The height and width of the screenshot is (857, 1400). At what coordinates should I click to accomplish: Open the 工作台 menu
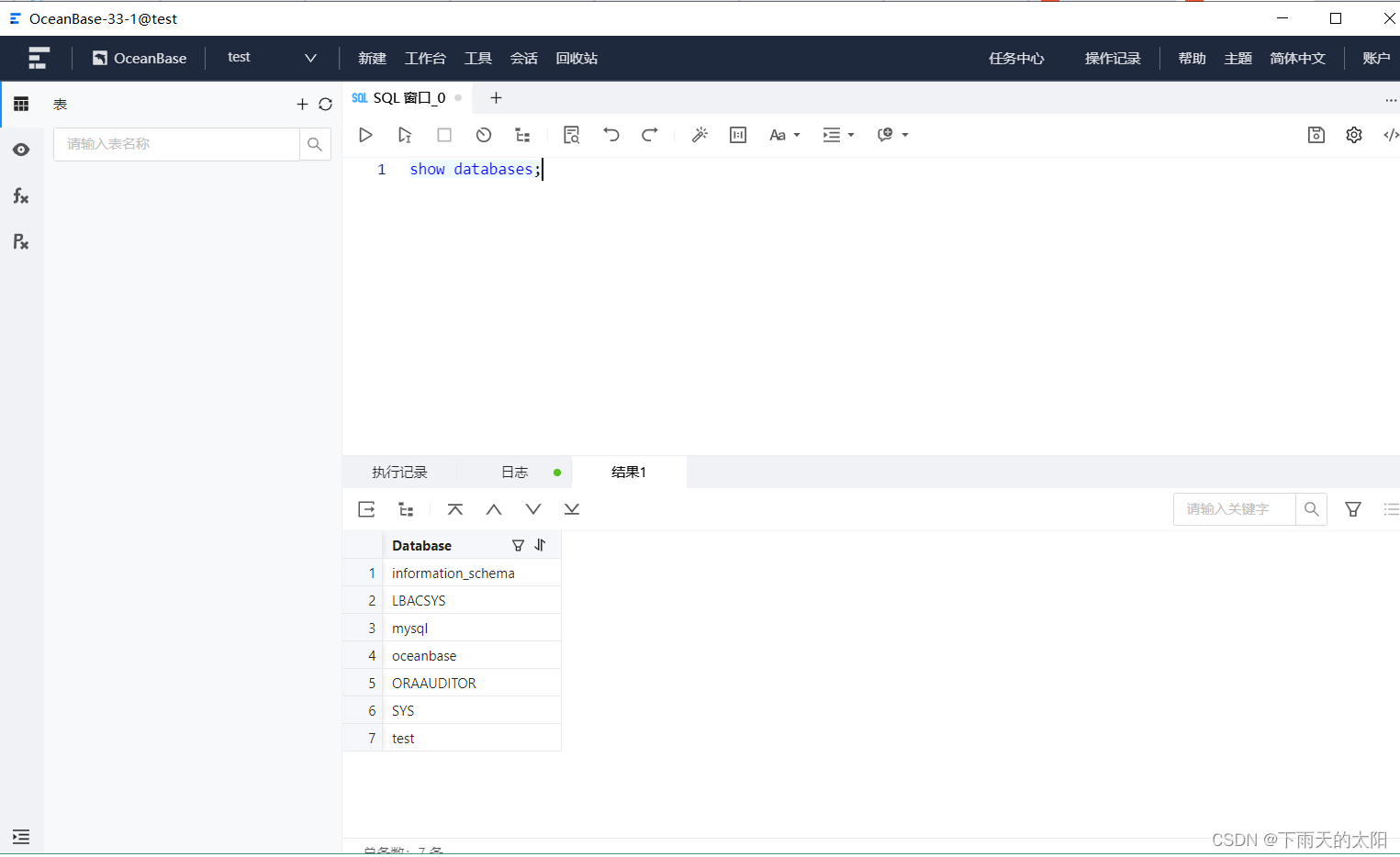pos(425,58)
